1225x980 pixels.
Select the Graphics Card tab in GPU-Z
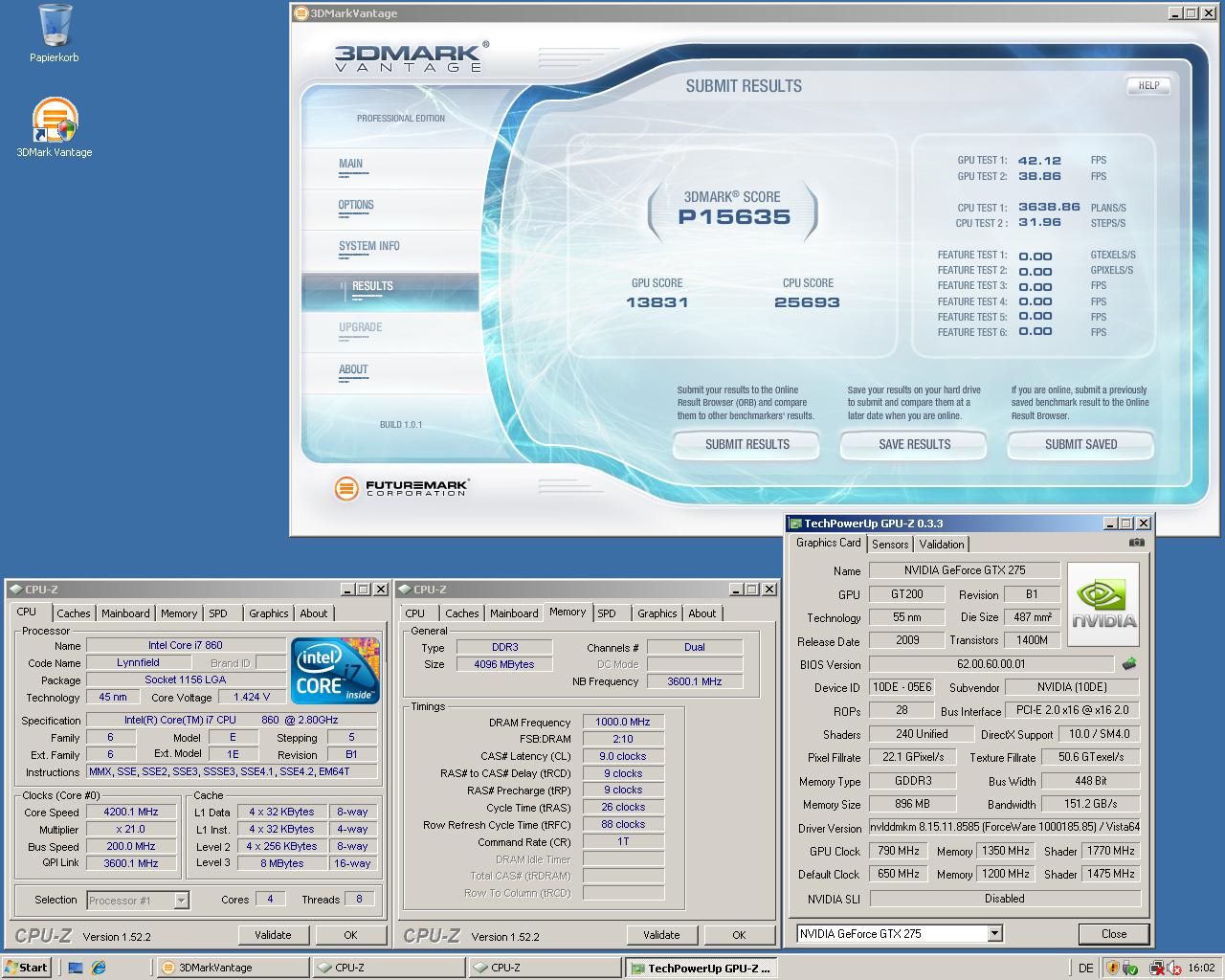(x=829, y=543)
